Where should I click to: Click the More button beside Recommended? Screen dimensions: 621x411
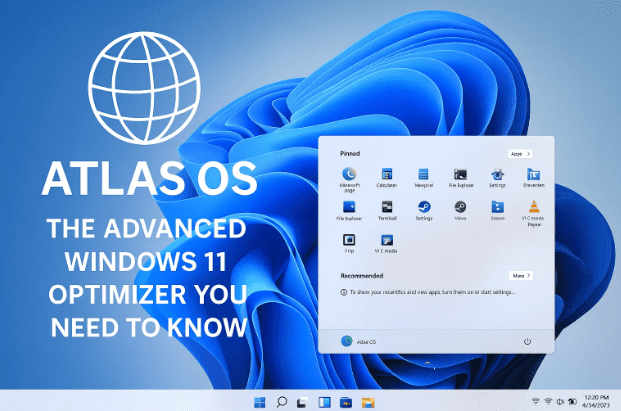point(521,276)
